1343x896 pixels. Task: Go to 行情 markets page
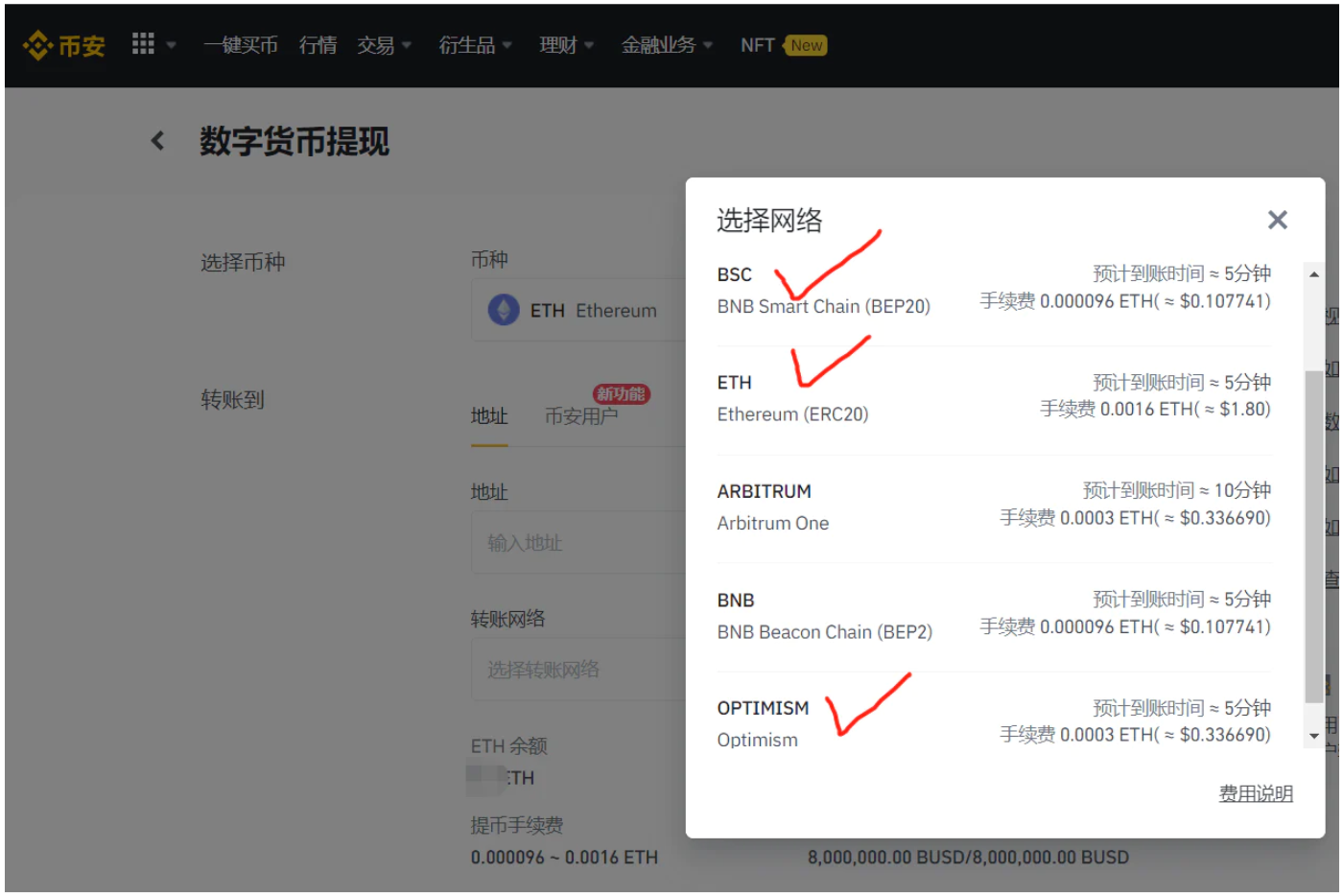click(318, 45)
